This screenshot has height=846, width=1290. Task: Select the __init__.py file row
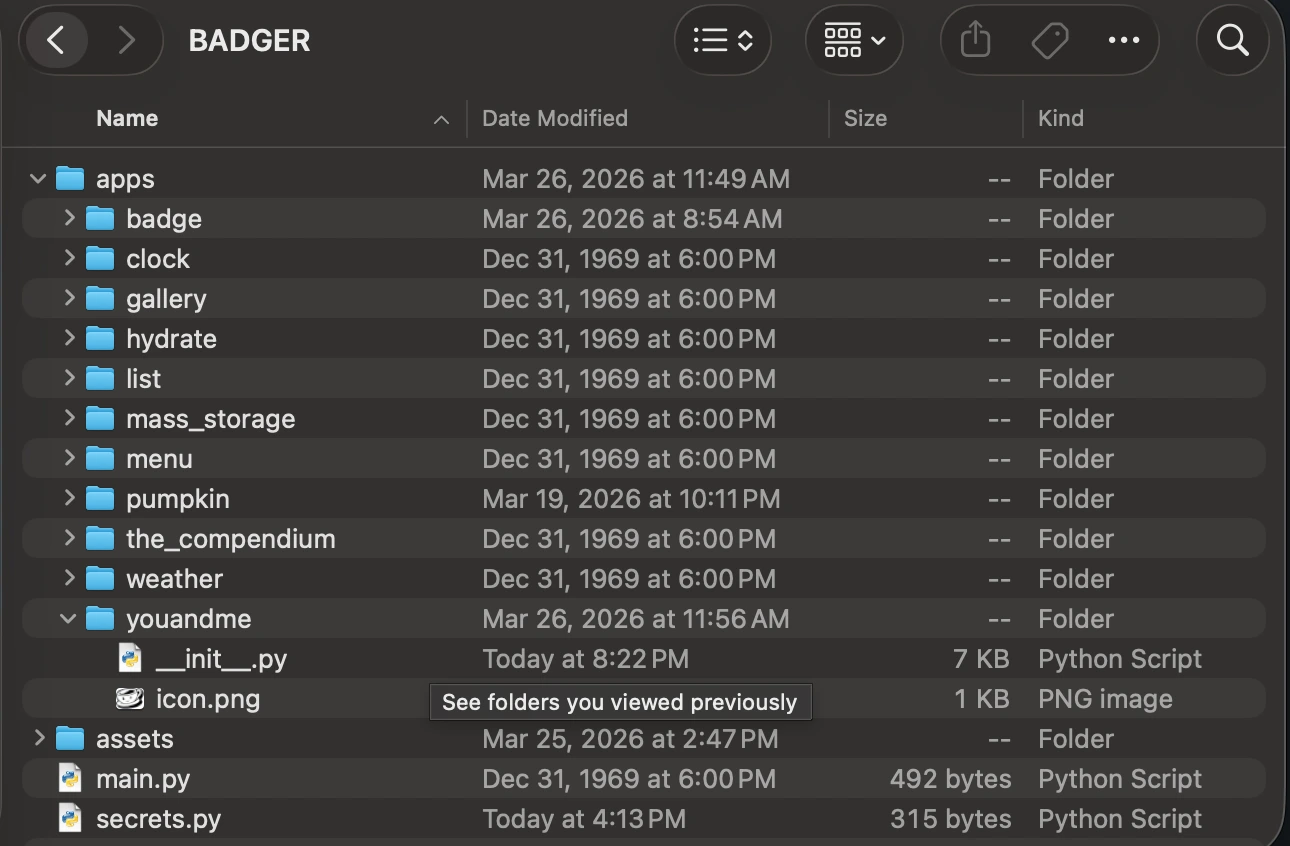(221, 659)
